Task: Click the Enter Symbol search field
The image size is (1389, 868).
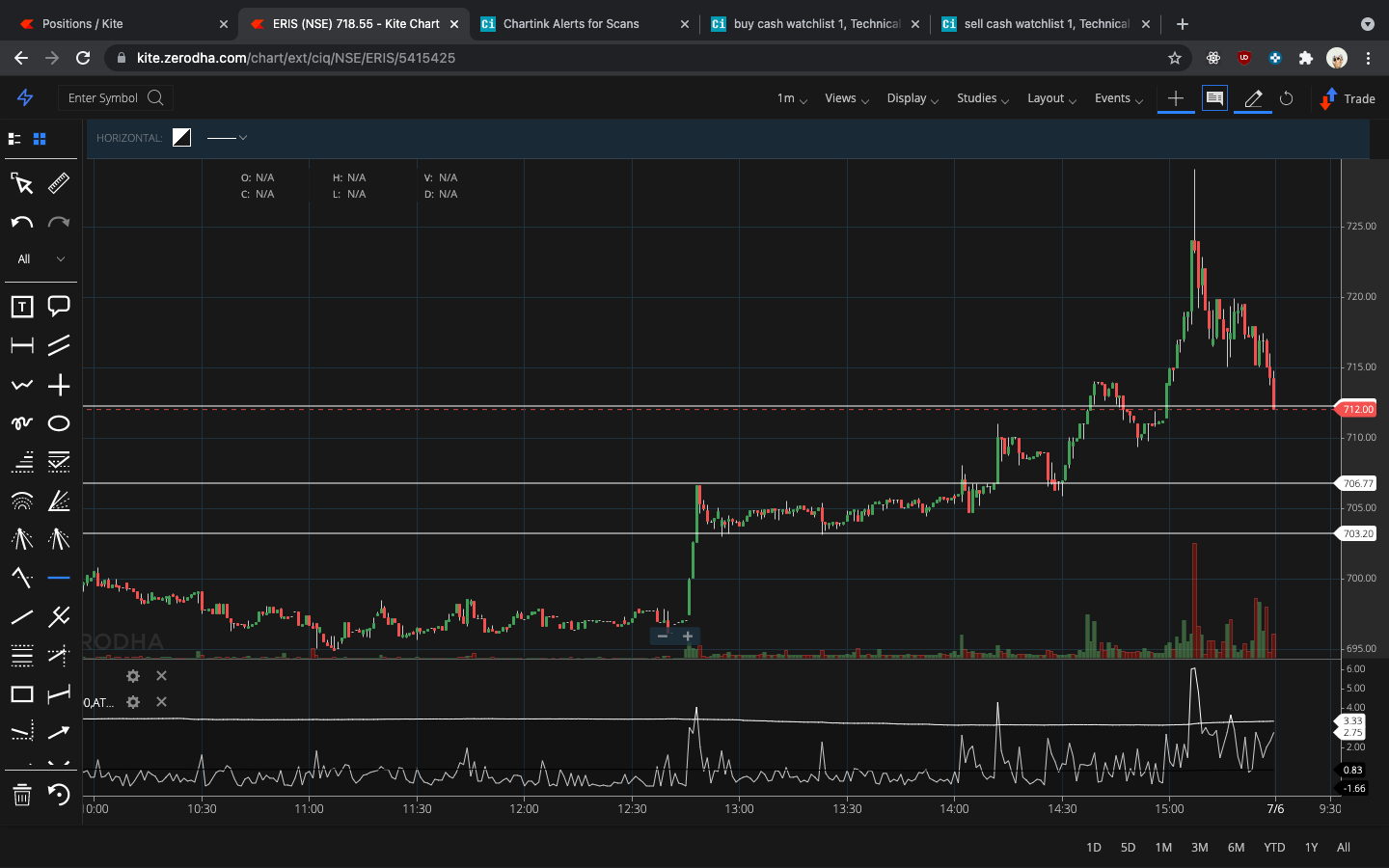Action: point(115,97)
